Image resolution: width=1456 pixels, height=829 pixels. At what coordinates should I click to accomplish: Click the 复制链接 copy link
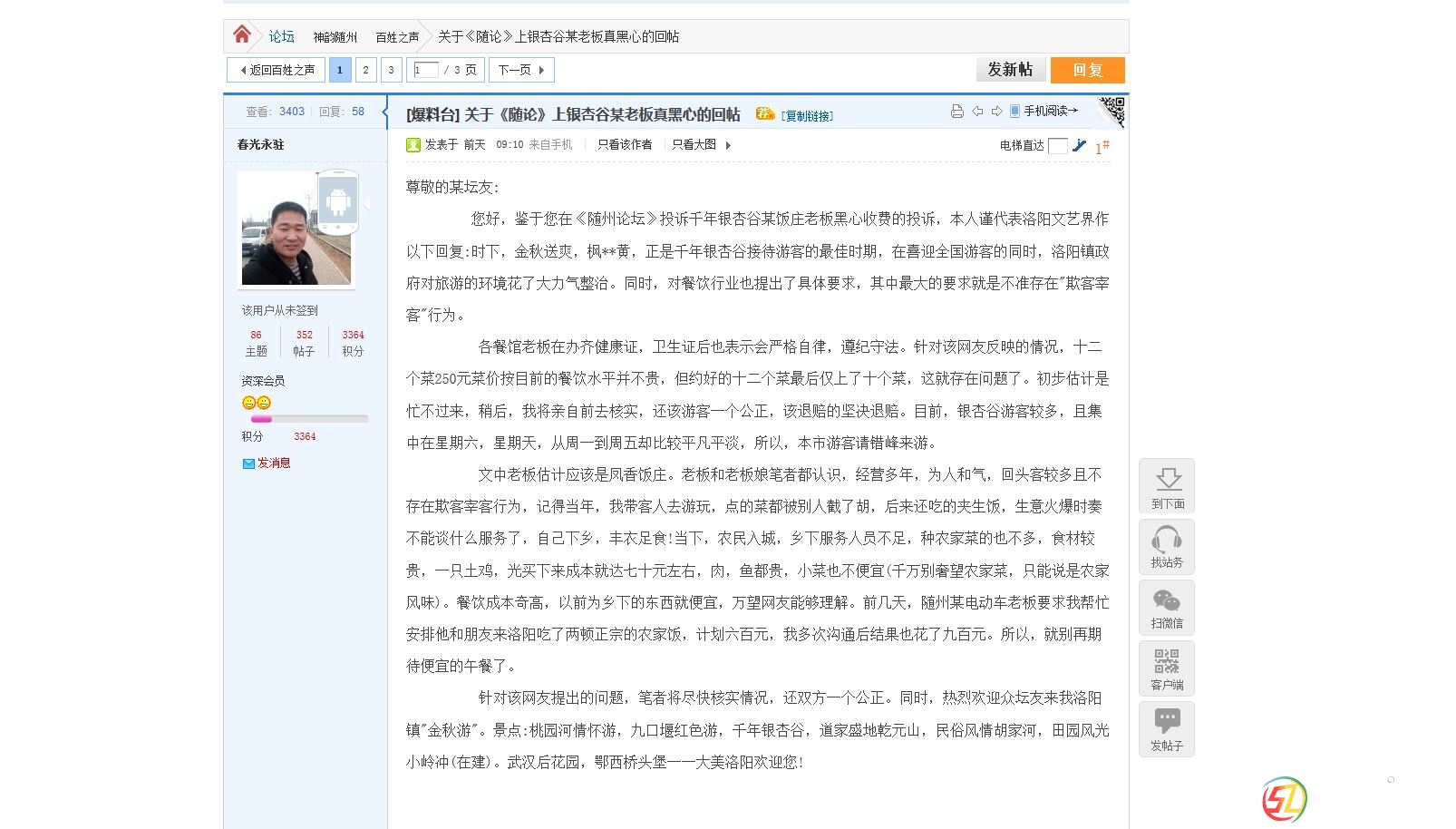coord(807,116)
